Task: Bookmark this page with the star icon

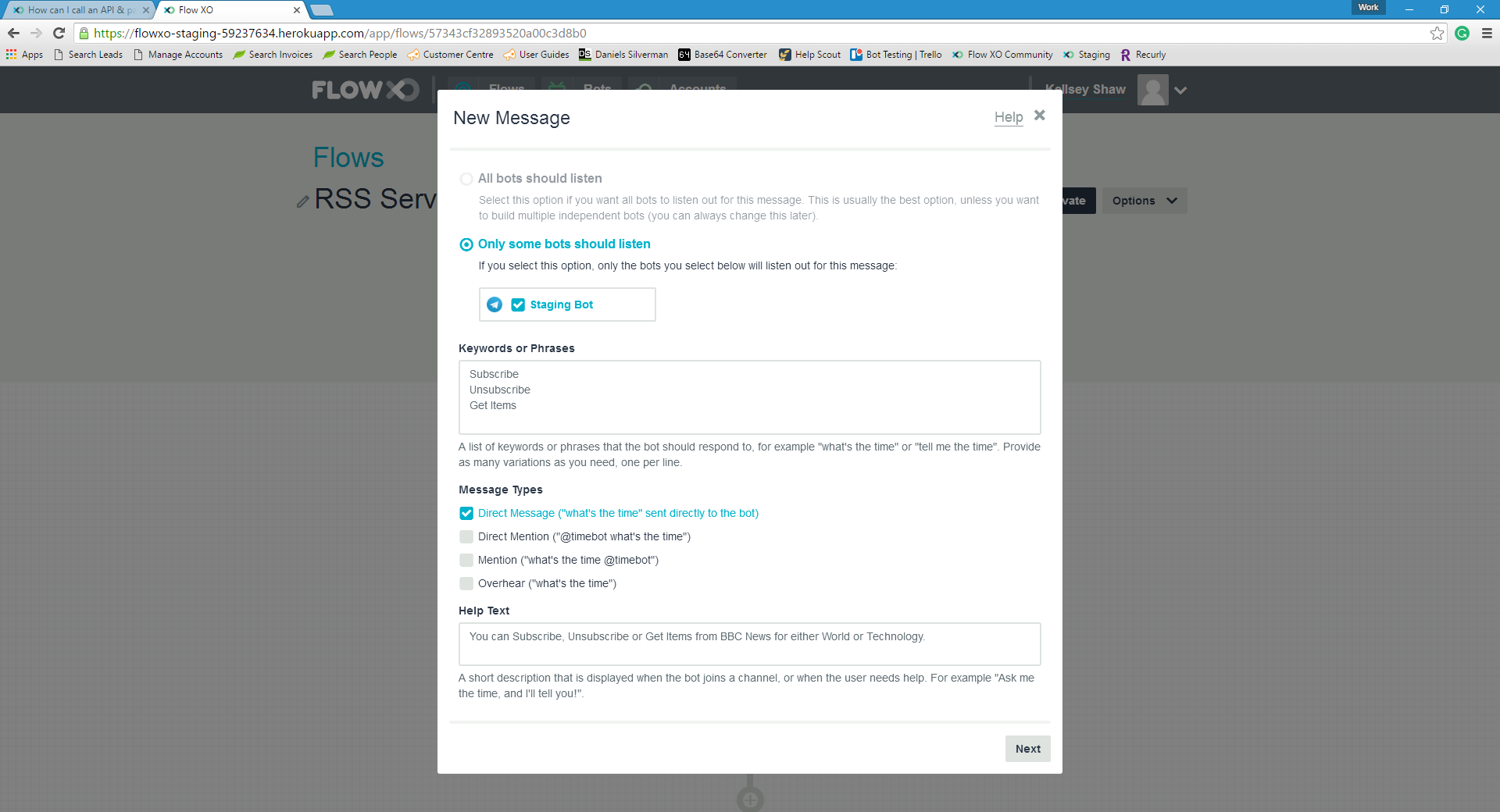Action: [x=1437, y=33]
